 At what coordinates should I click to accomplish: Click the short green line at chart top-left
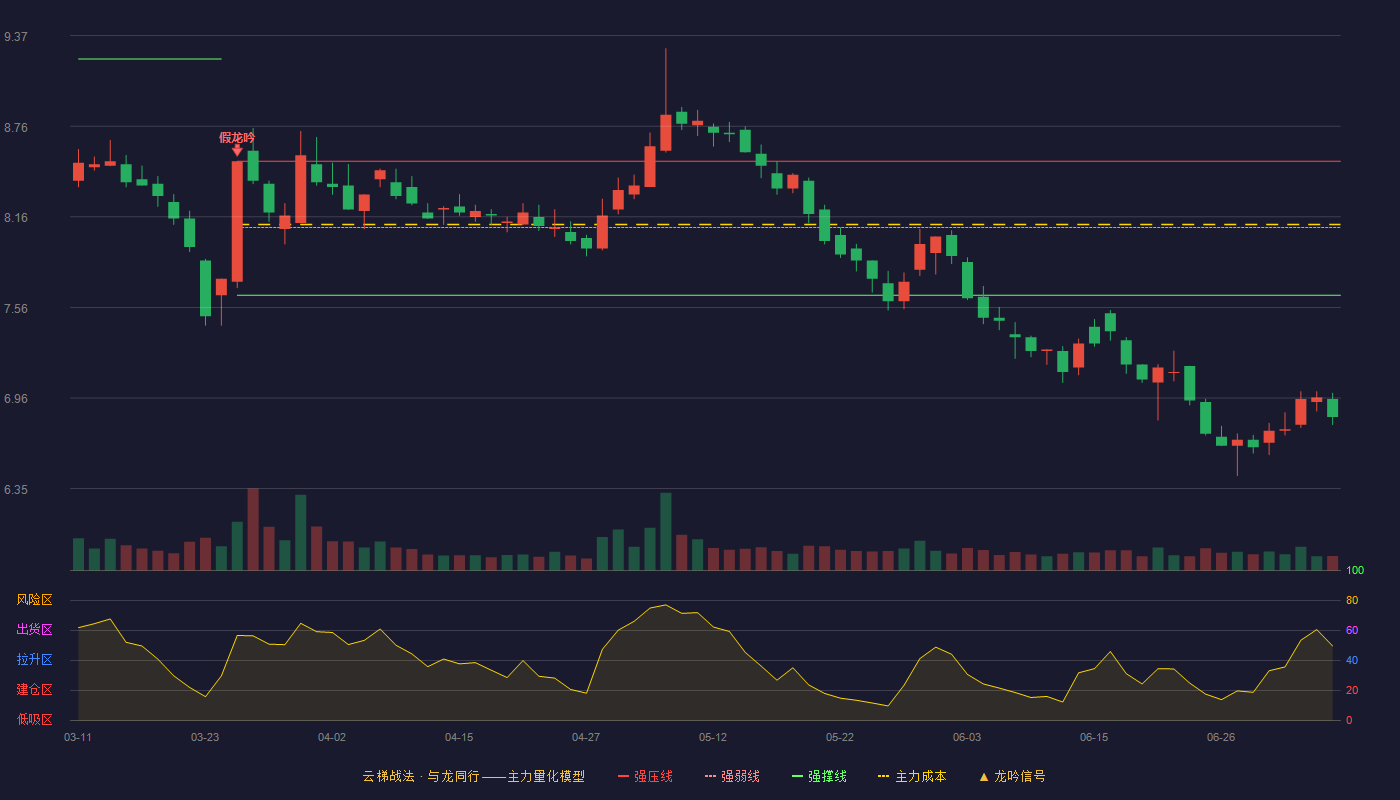(x=150, y=59)
